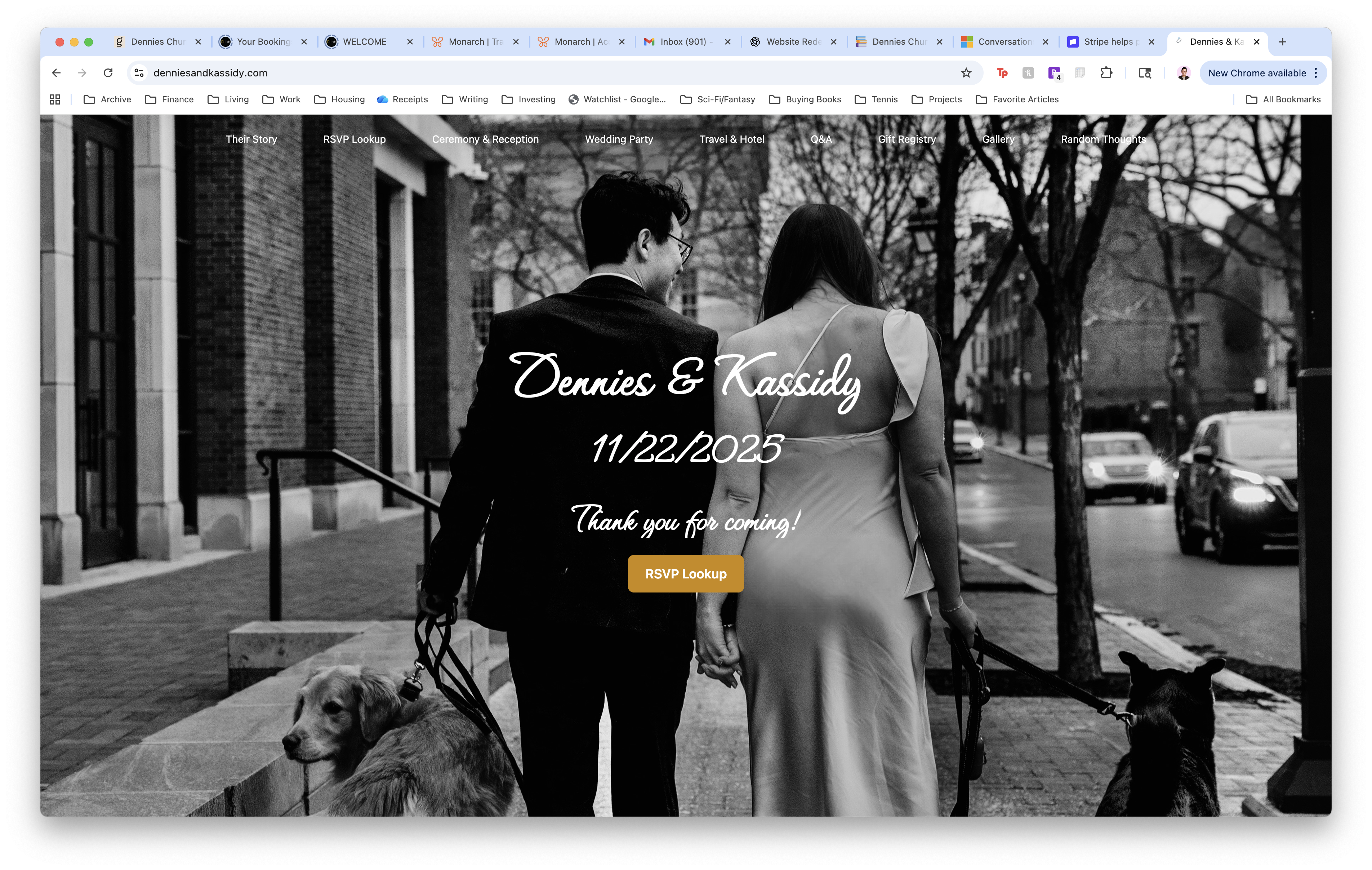Click the Monarch butterfly tab icon
Image resolution: width=1372 pixels, height=870 pixels.
[438, 41]
